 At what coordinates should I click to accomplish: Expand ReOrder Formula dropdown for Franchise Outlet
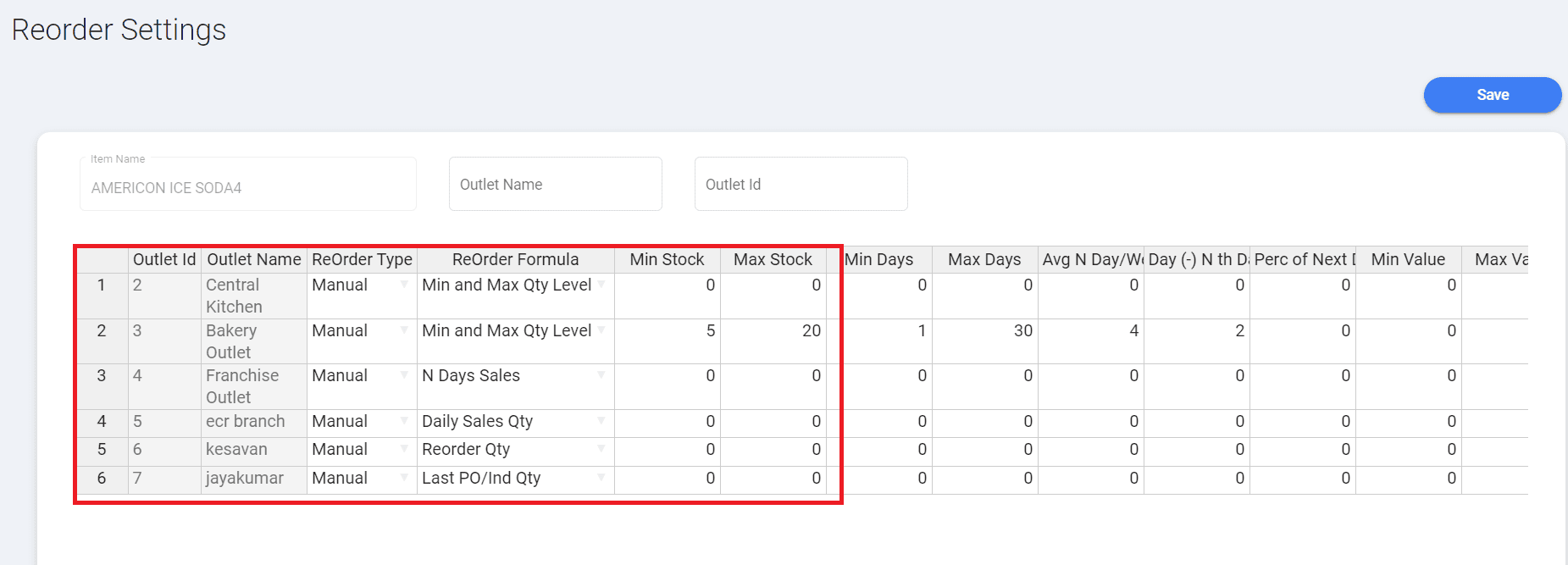(601, 375)
